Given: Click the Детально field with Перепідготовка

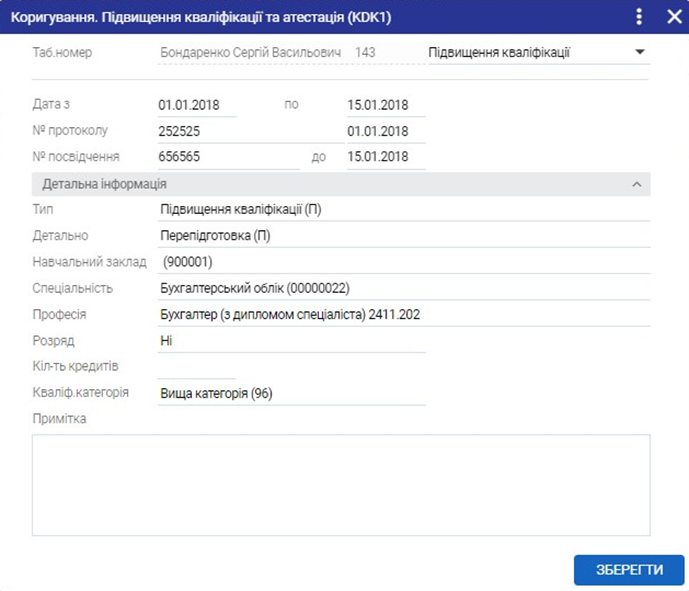Looking at the screenshot, I should click(403, 236).
